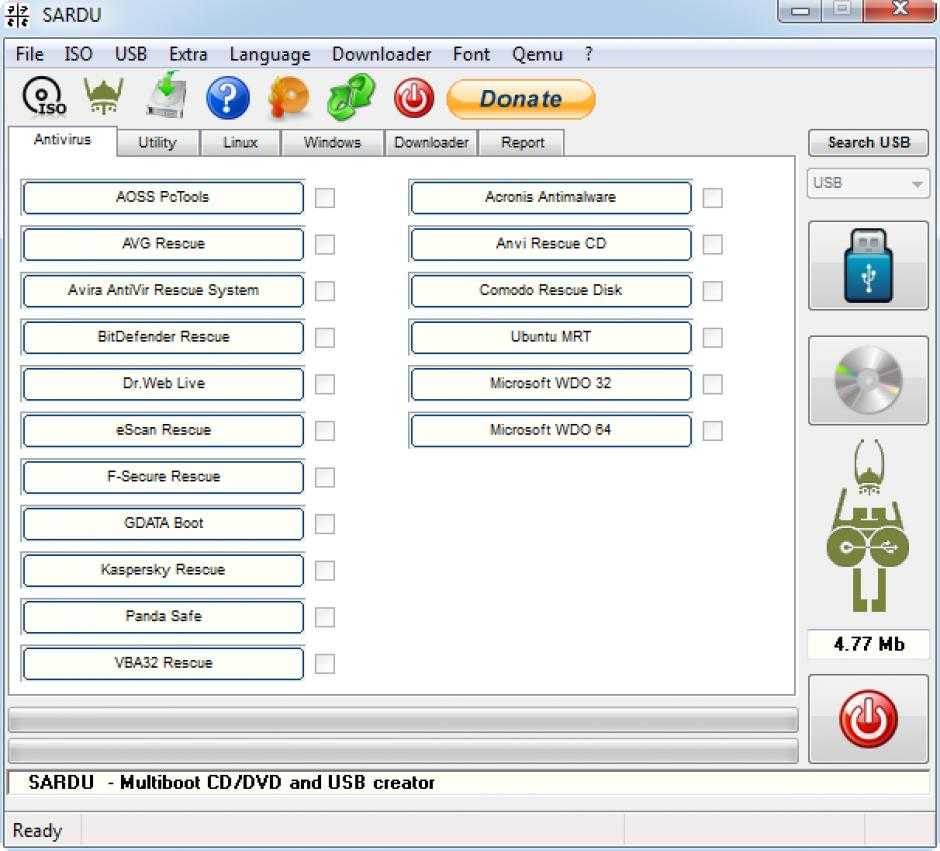Open the Downloader menu

[x=382, y=54]
